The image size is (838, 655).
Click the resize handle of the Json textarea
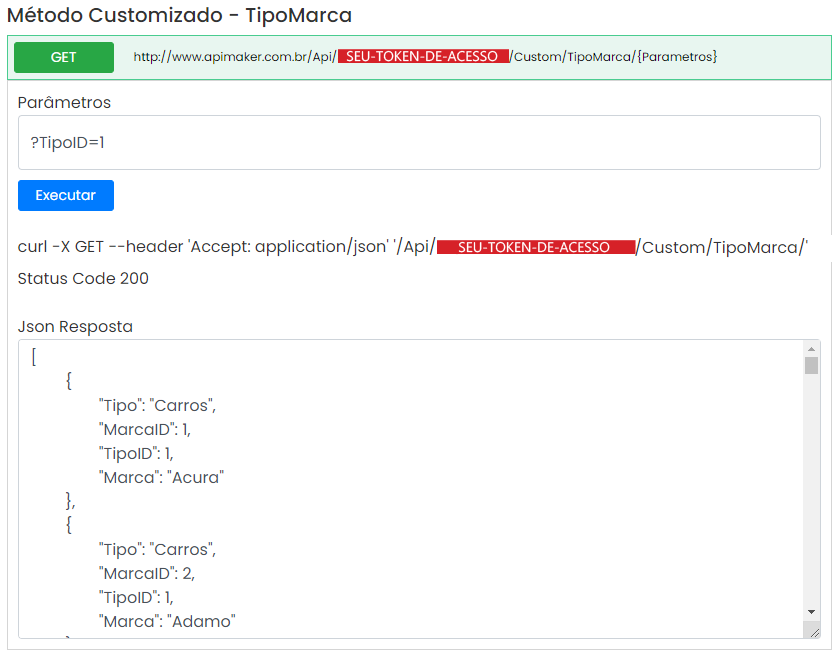point(814,632)
